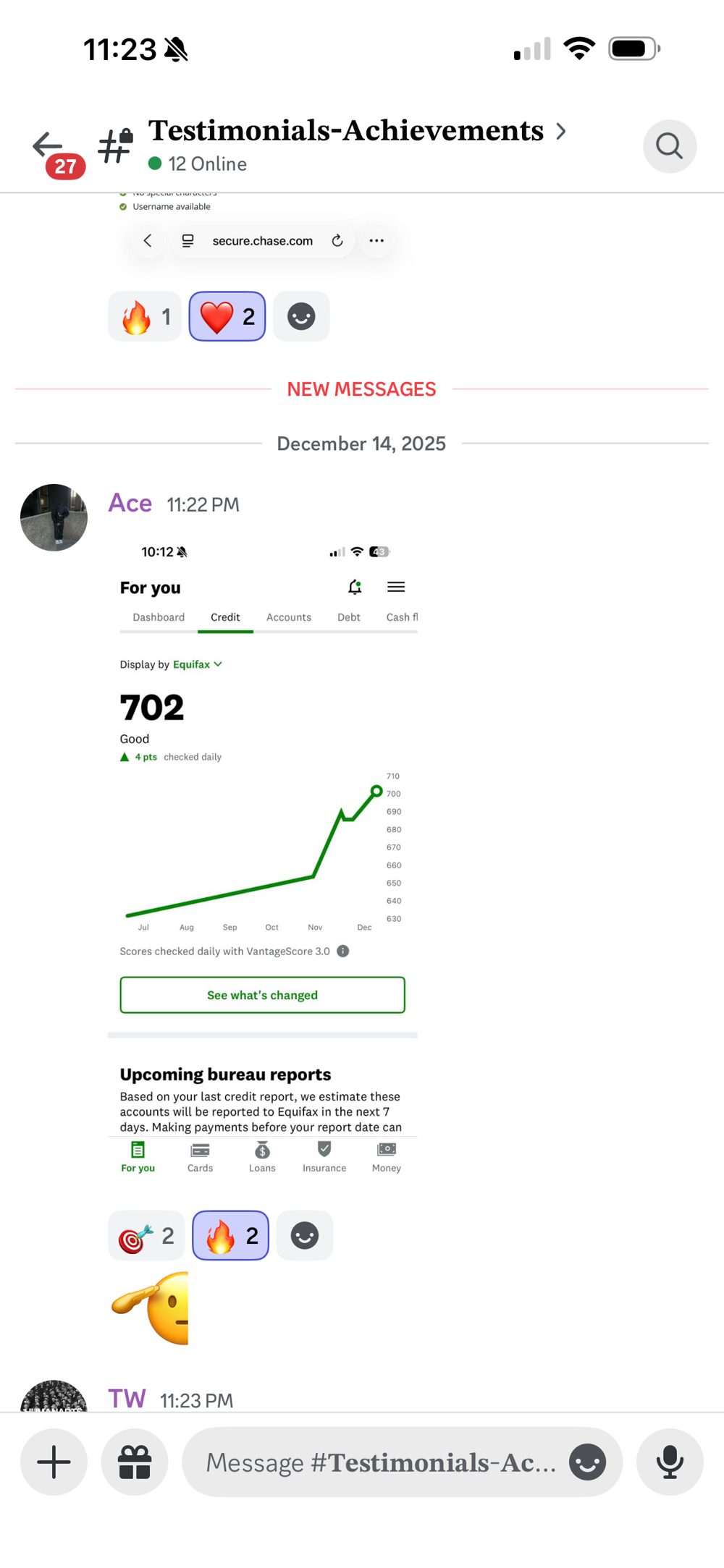This screenshot has height=1568, width=724.
Task: Select the Accounts tab in image
Action: click(x=289, y=617)
